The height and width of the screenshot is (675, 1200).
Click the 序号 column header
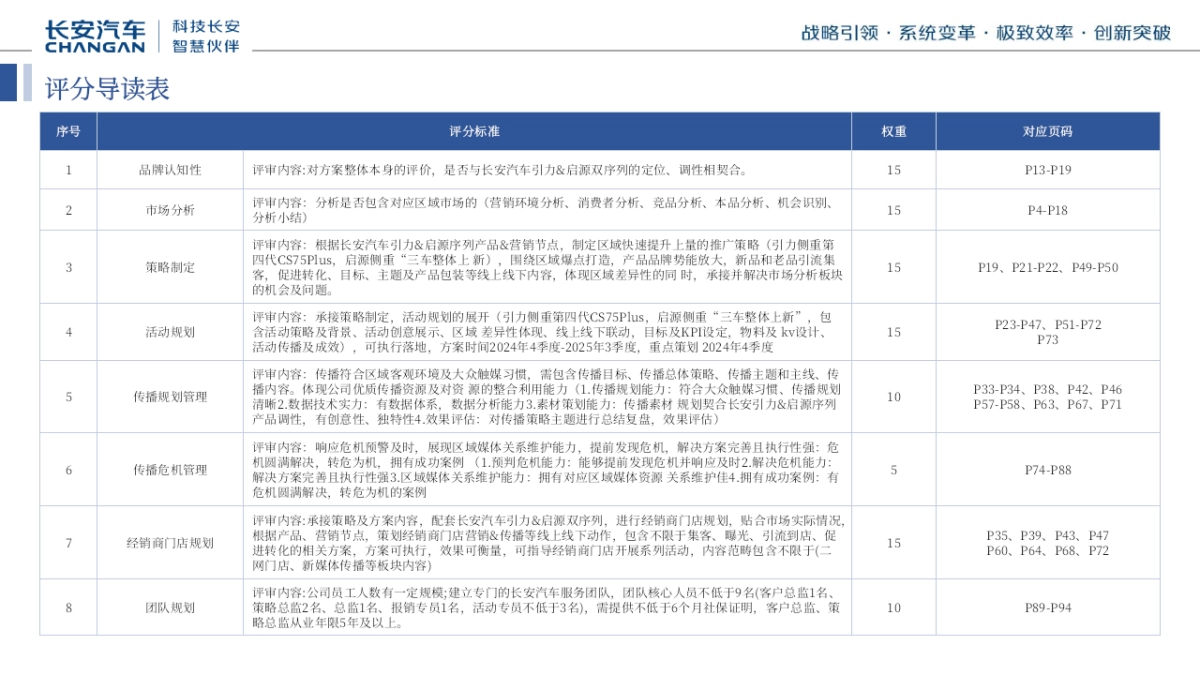(x=67, y=130)
